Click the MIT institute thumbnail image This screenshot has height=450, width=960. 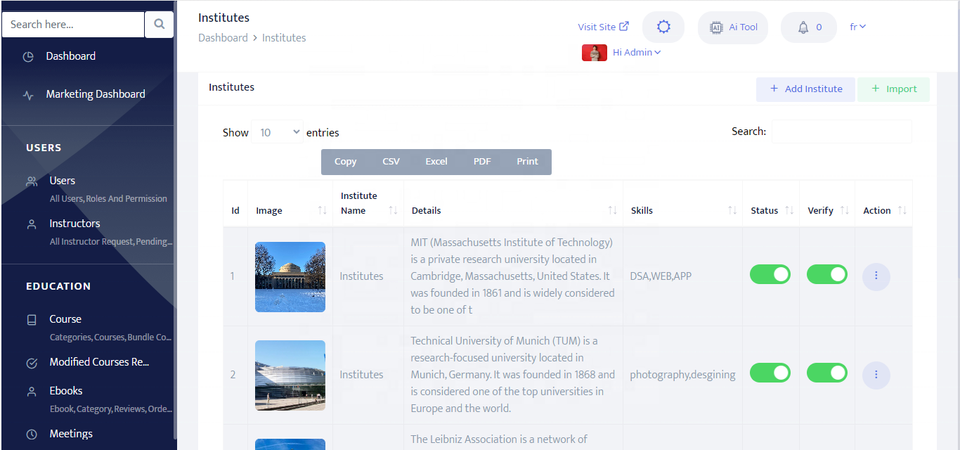[290, 276]
